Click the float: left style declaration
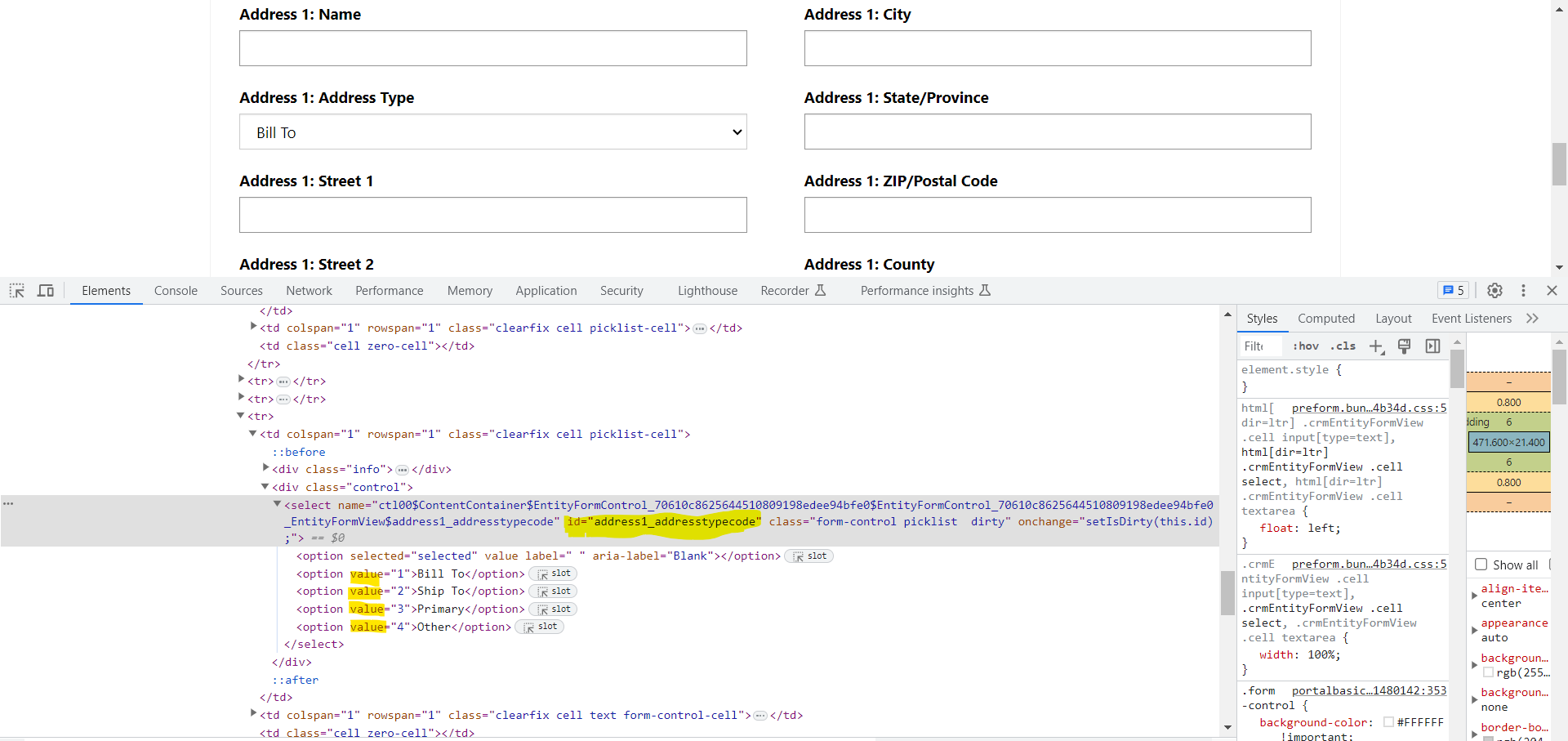The width and height of the screenshot is (1568, 741). click(1300, 529)
